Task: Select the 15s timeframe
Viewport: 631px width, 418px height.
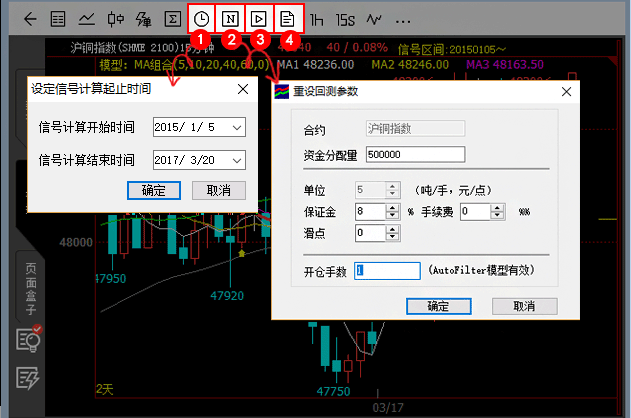Action: 345,18
